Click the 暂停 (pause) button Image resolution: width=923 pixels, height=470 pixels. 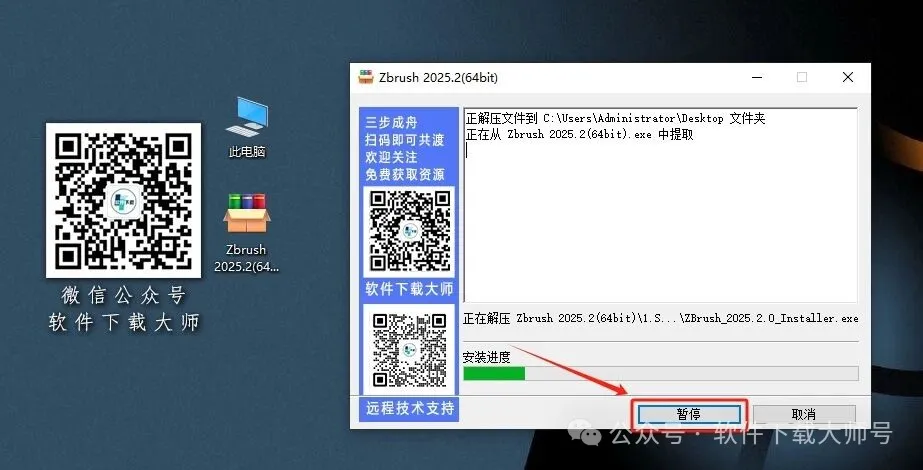point(689,414)
